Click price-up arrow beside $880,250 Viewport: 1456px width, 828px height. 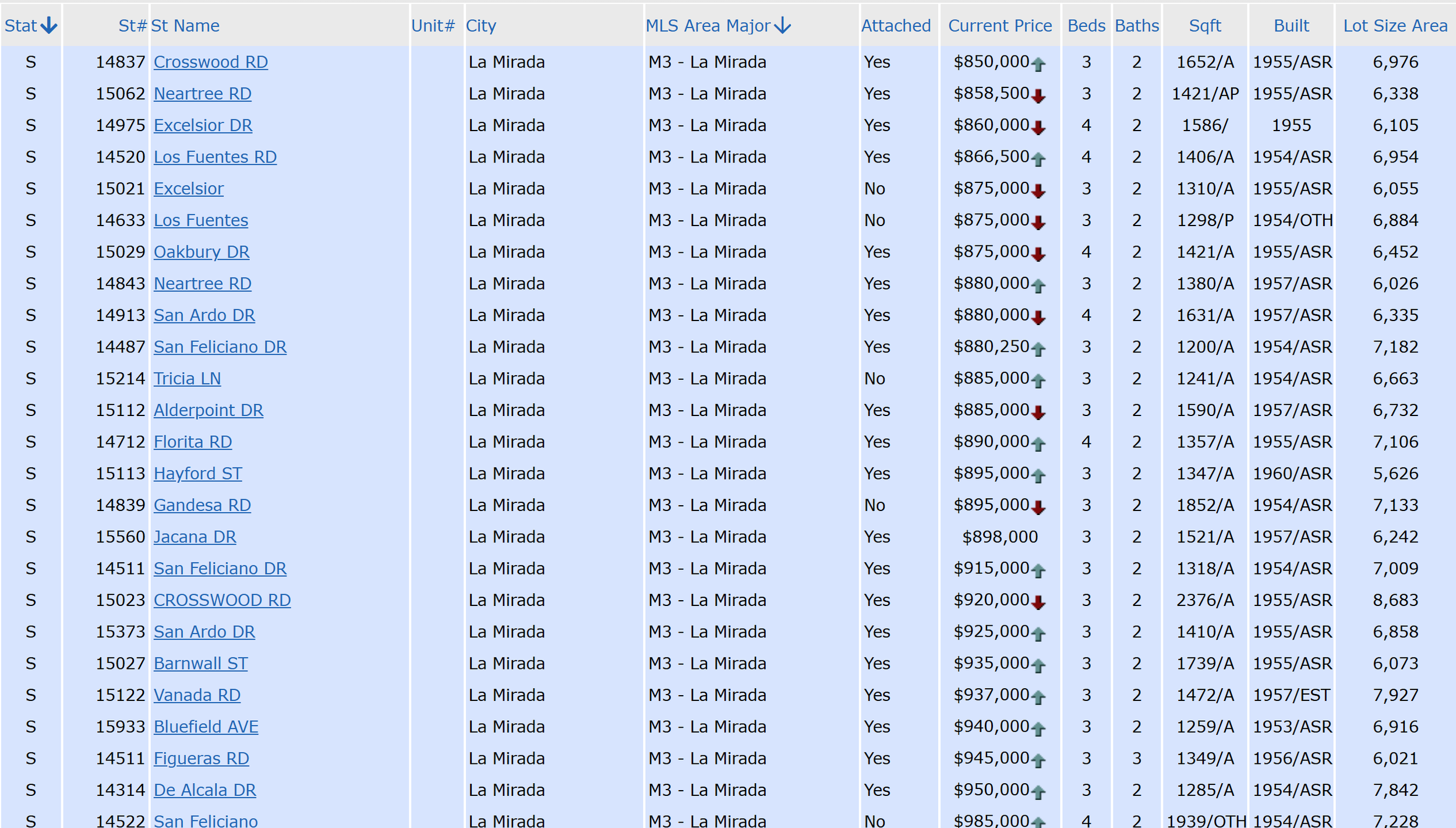(1038, 349)
